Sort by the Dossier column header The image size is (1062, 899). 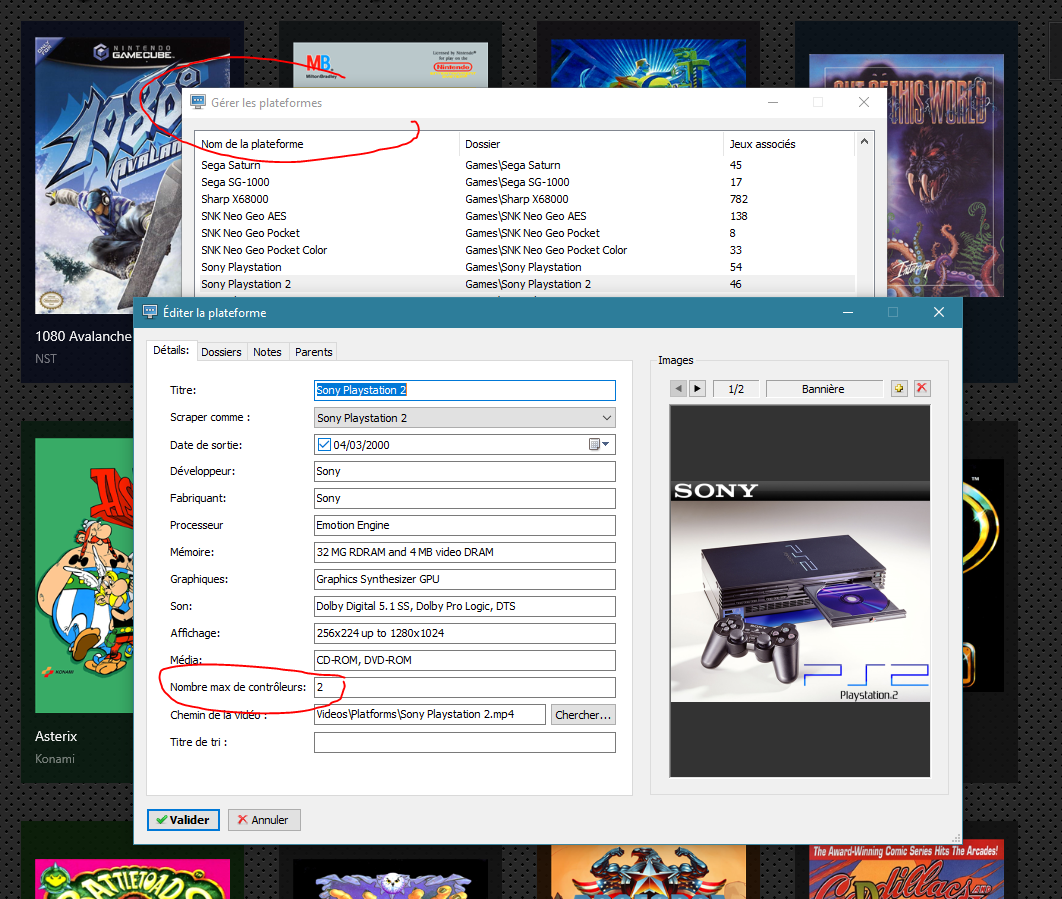point(591,144)
